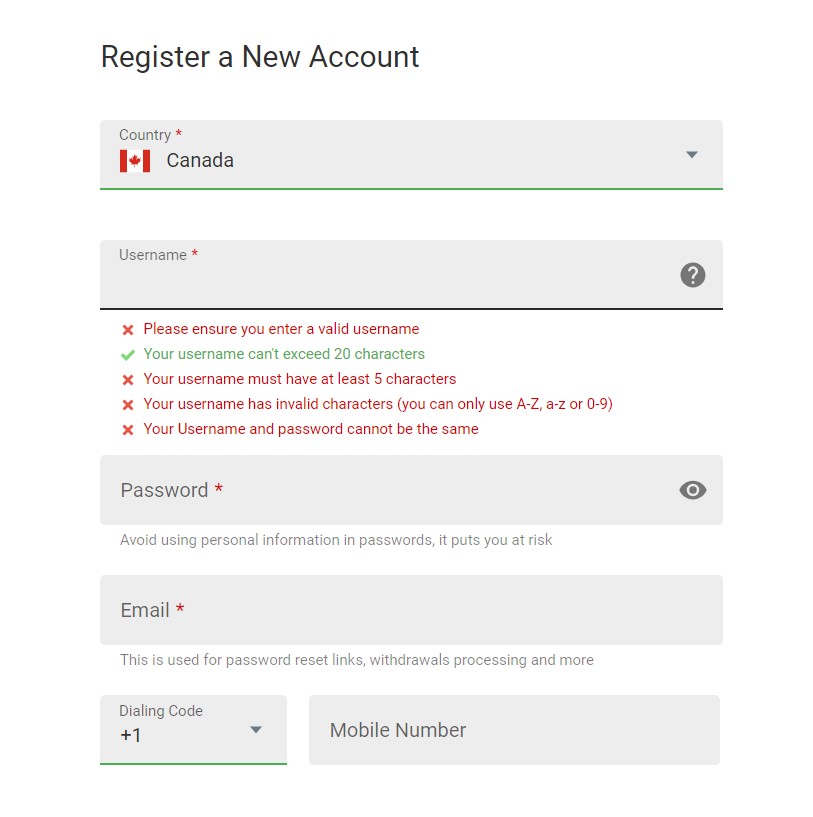Open the Dialing Code dropdown arrow
This screenshot has width=813, height=817.
pyautogui.click(x=256, y=730)
